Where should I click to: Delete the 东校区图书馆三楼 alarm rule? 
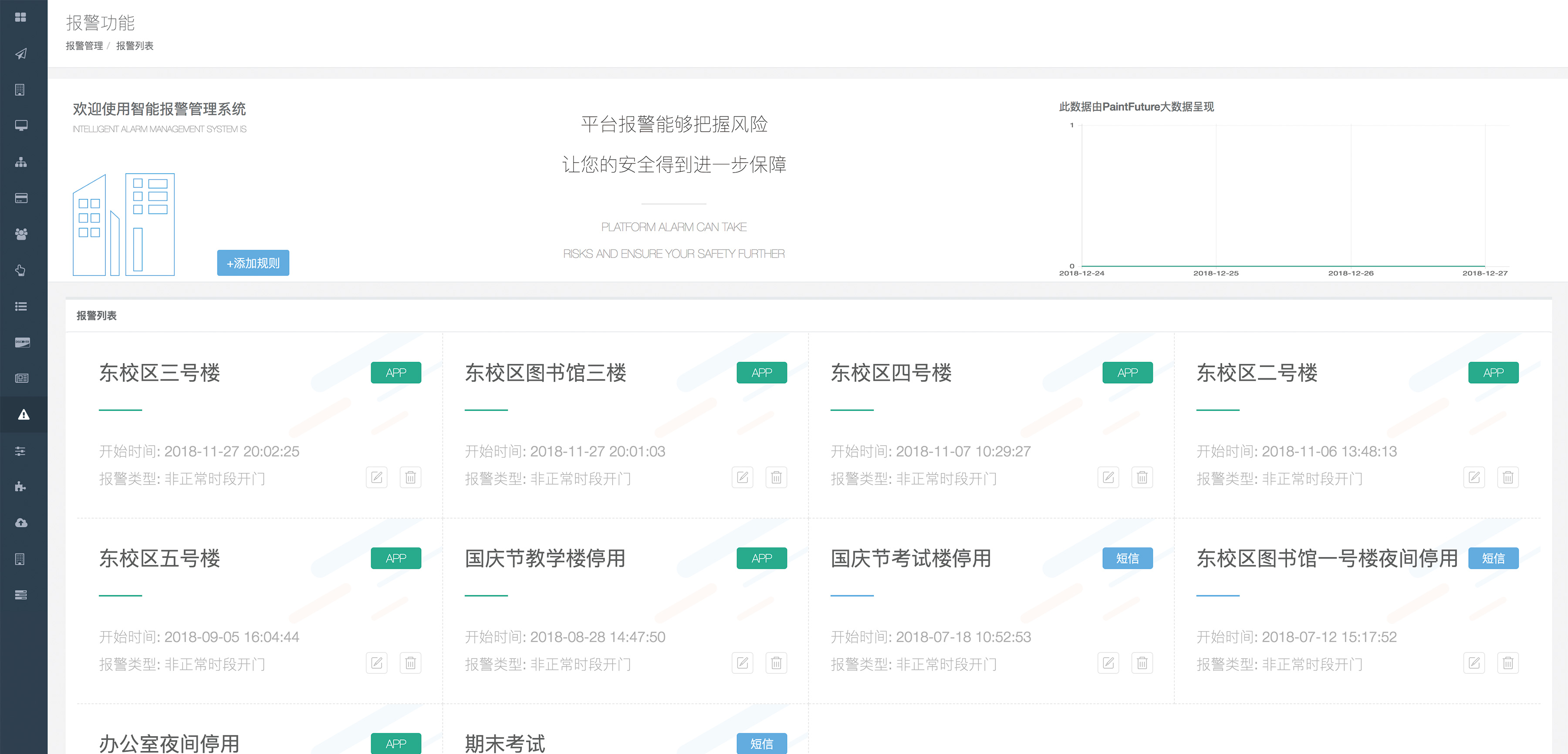(776, 478)
